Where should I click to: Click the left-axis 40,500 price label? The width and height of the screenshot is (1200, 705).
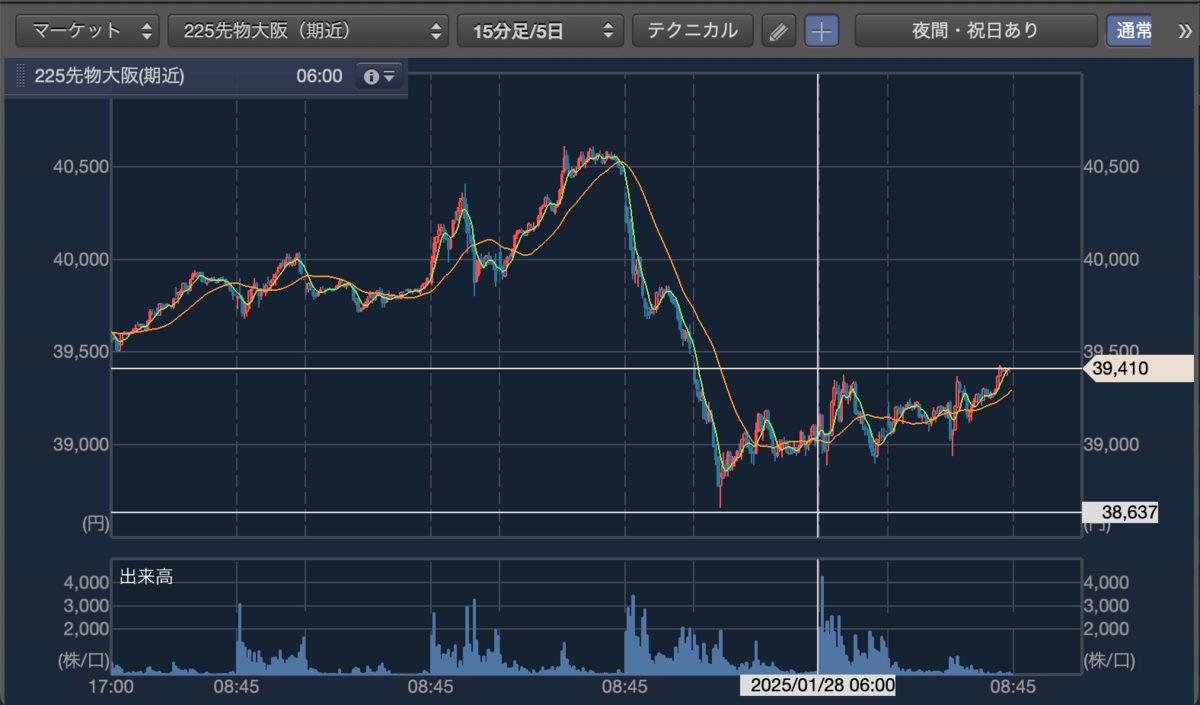(x=80, y=167)
